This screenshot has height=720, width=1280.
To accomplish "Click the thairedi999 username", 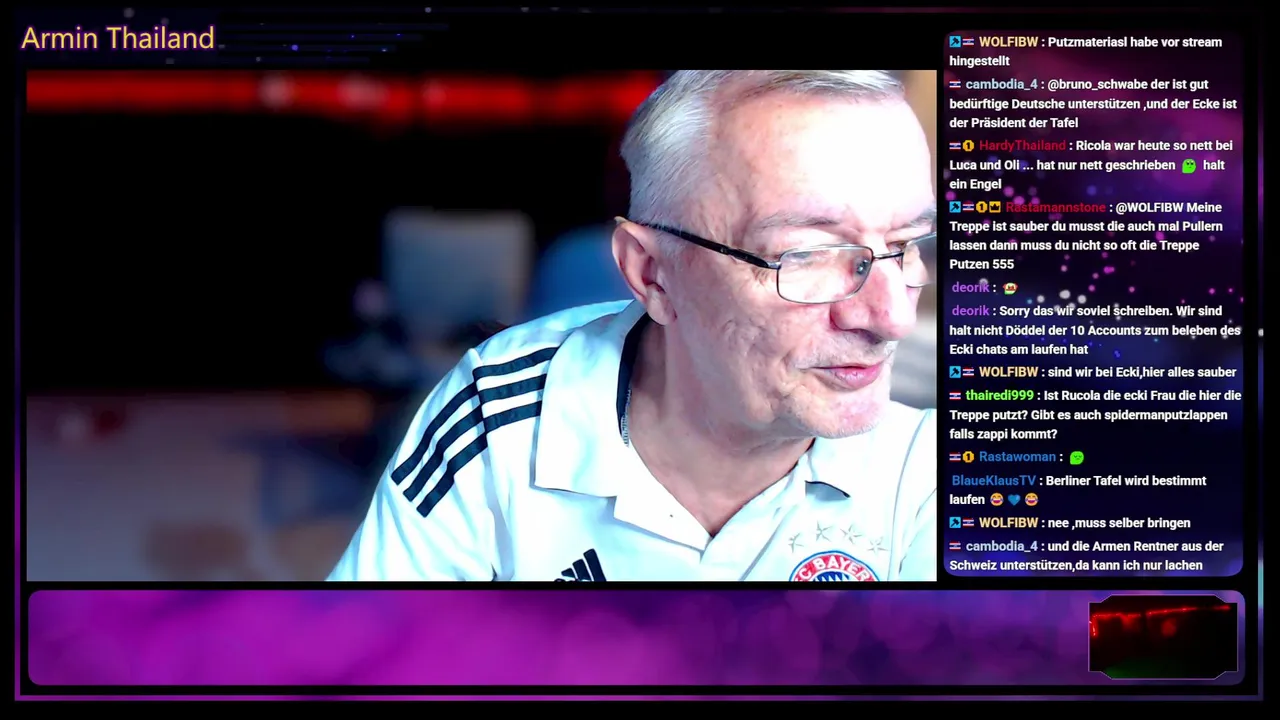I will tap(1001, 396).
